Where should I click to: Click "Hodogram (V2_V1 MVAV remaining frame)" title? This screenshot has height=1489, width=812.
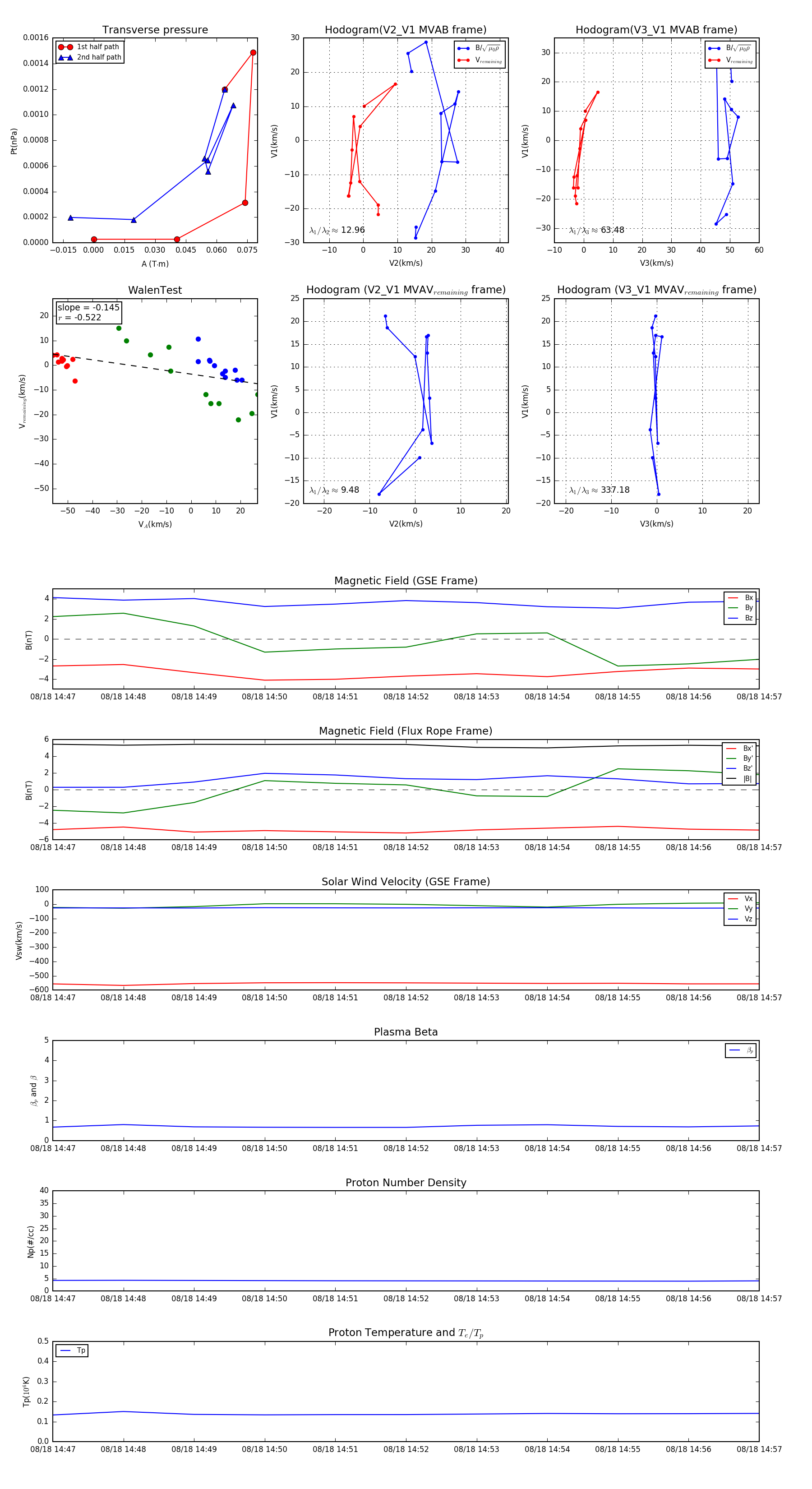(406, 290)
